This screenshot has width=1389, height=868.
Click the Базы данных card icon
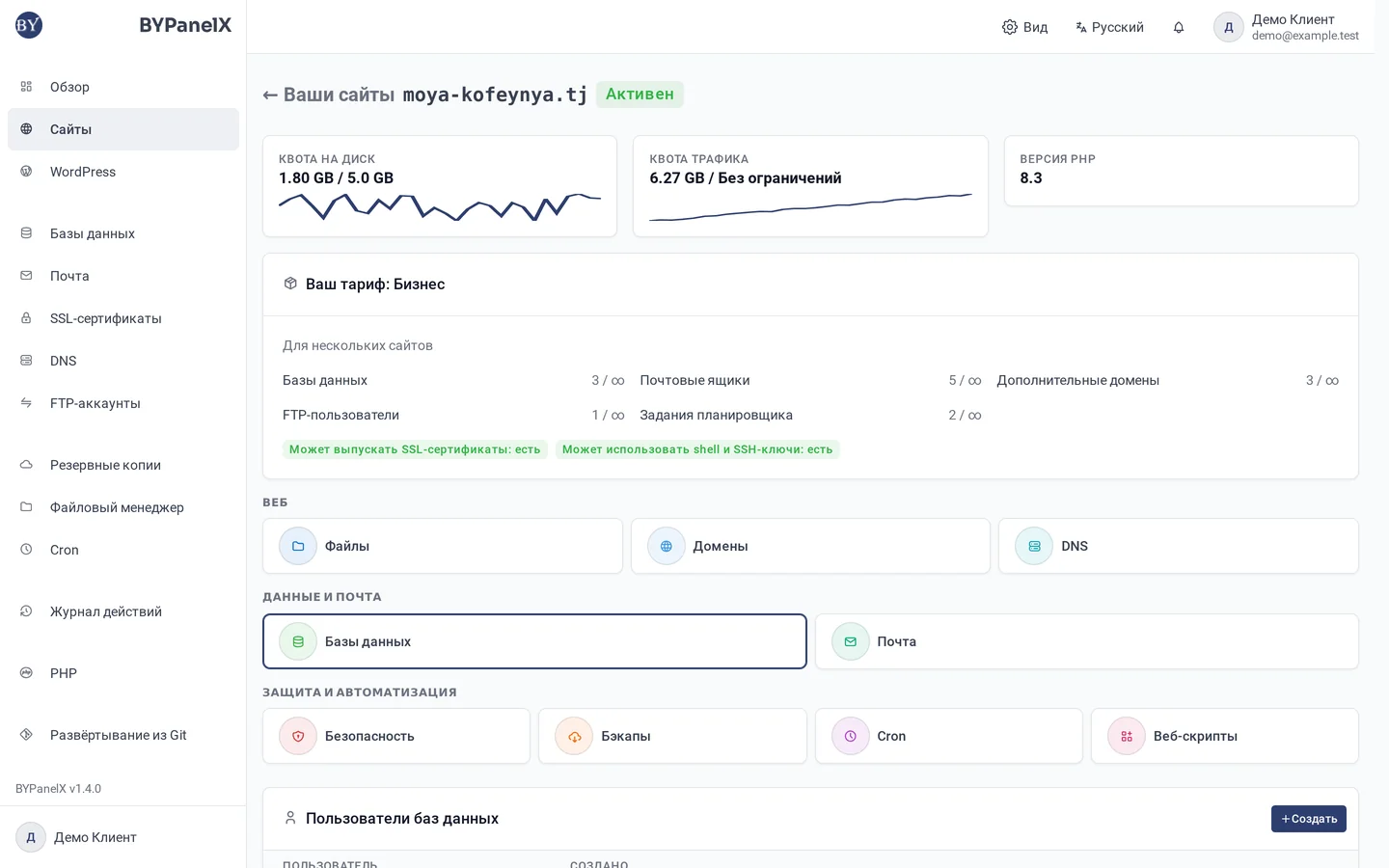pos(298,641)
